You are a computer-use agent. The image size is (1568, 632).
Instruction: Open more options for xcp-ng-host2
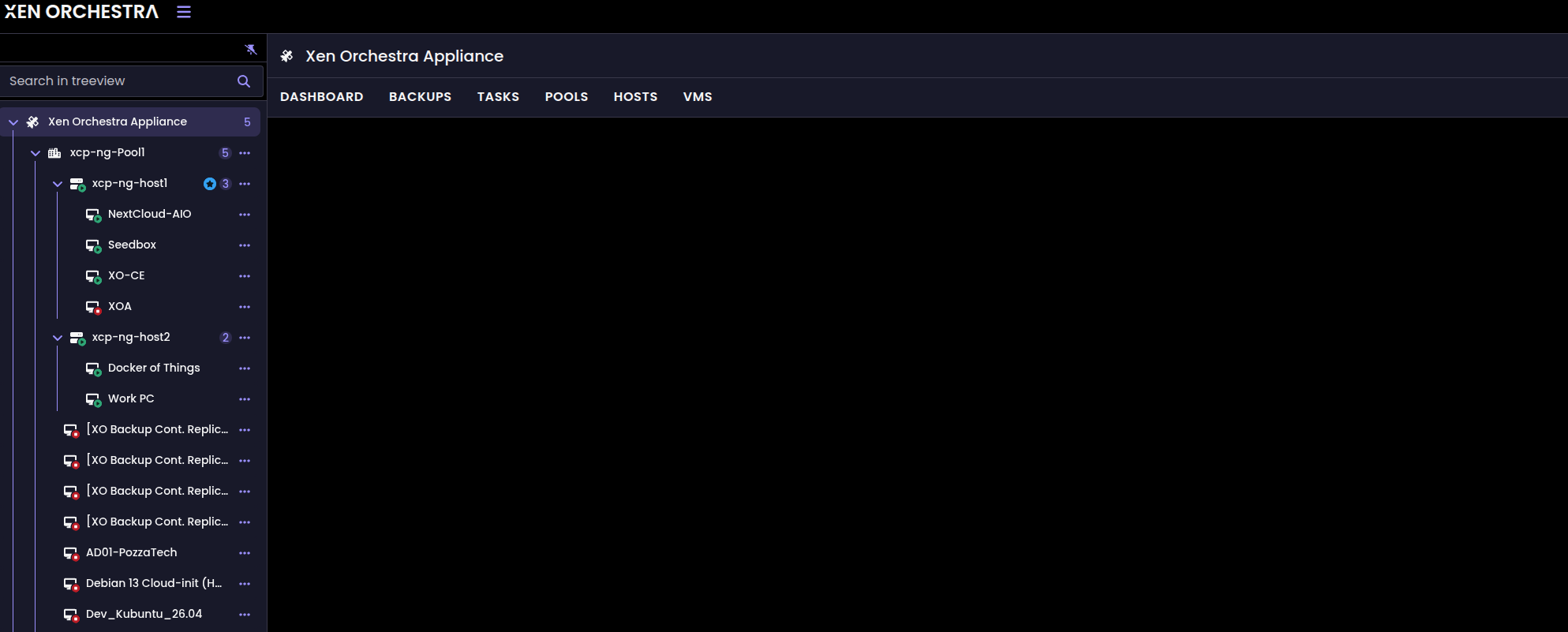(x=245, y=338)
